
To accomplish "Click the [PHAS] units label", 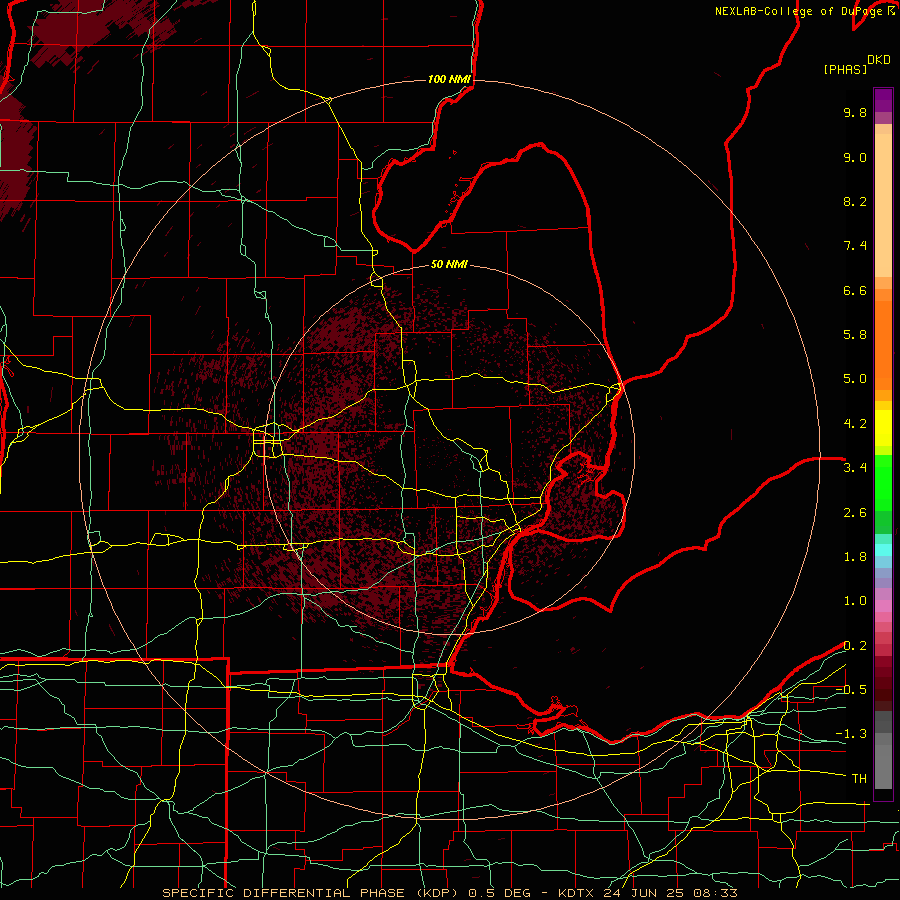I will point(845,69).
